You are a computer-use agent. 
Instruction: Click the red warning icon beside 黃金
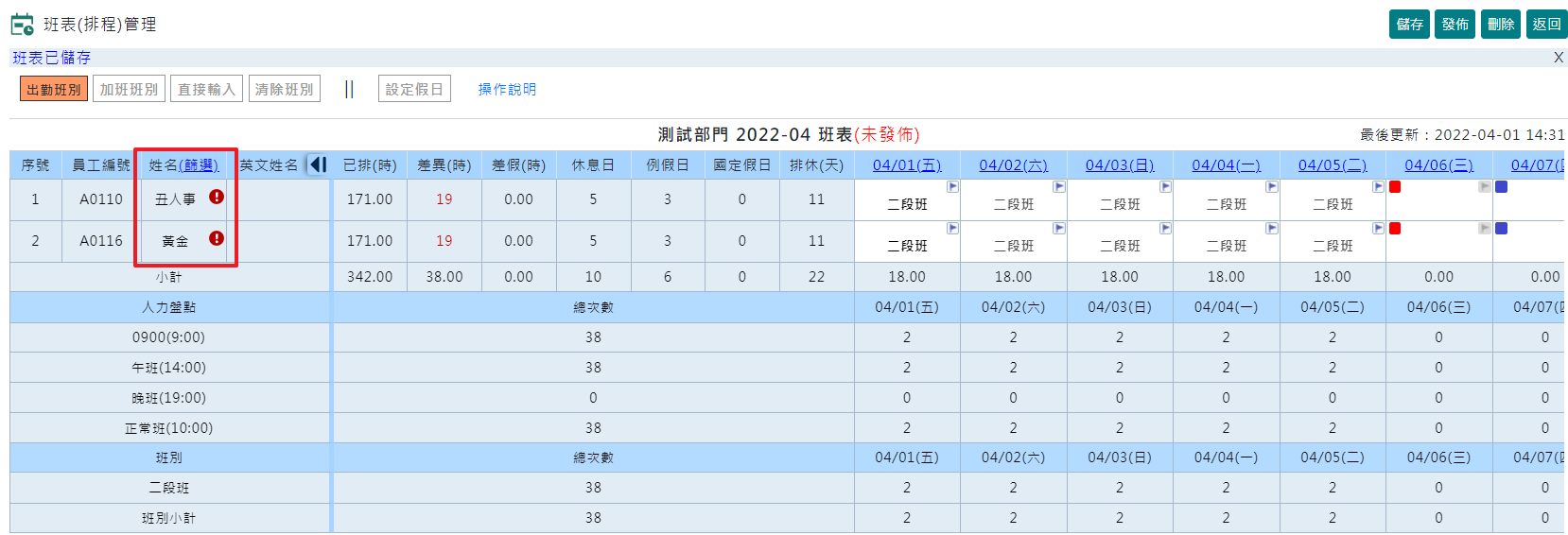click(217, 238)
